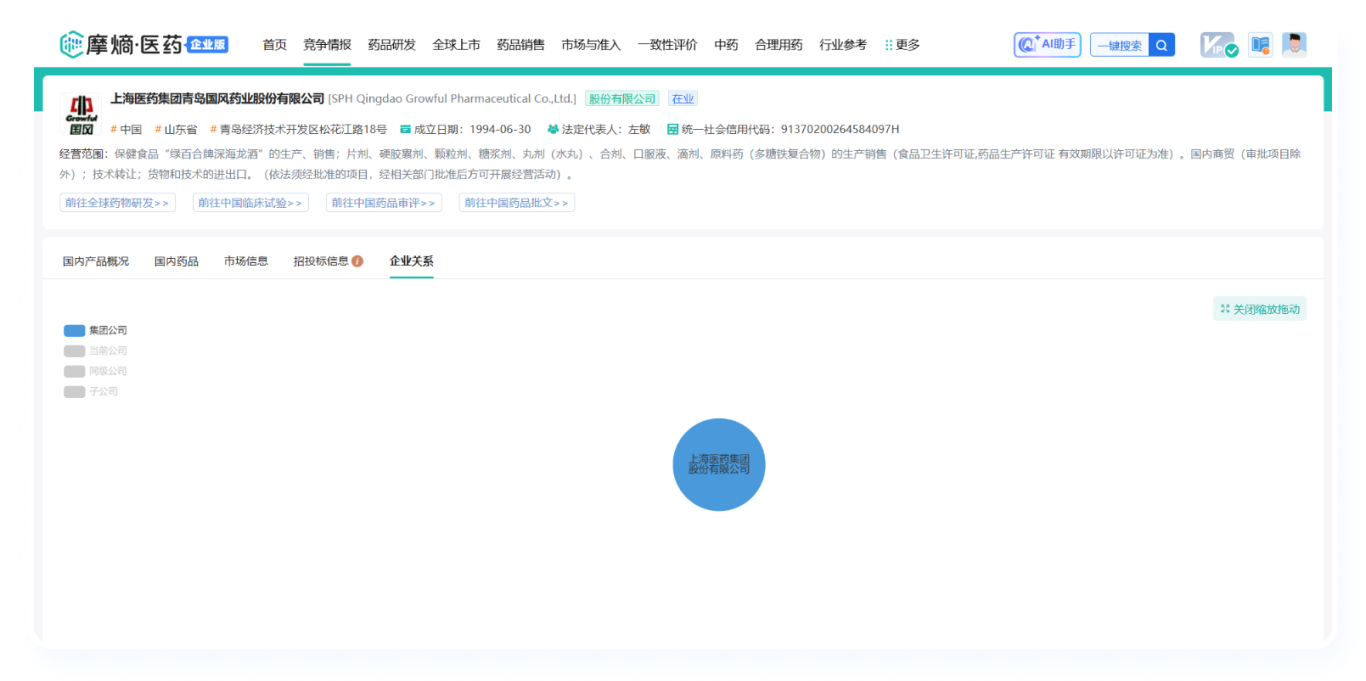Follow the 前往全球药物研发 link

coord(118,203)
